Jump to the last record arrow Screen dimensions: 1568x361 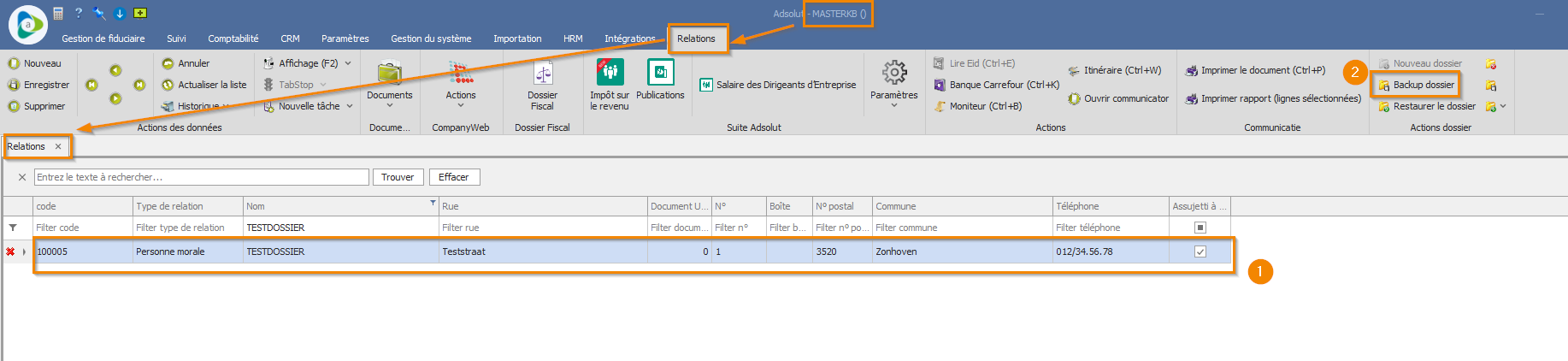point(139,85)
